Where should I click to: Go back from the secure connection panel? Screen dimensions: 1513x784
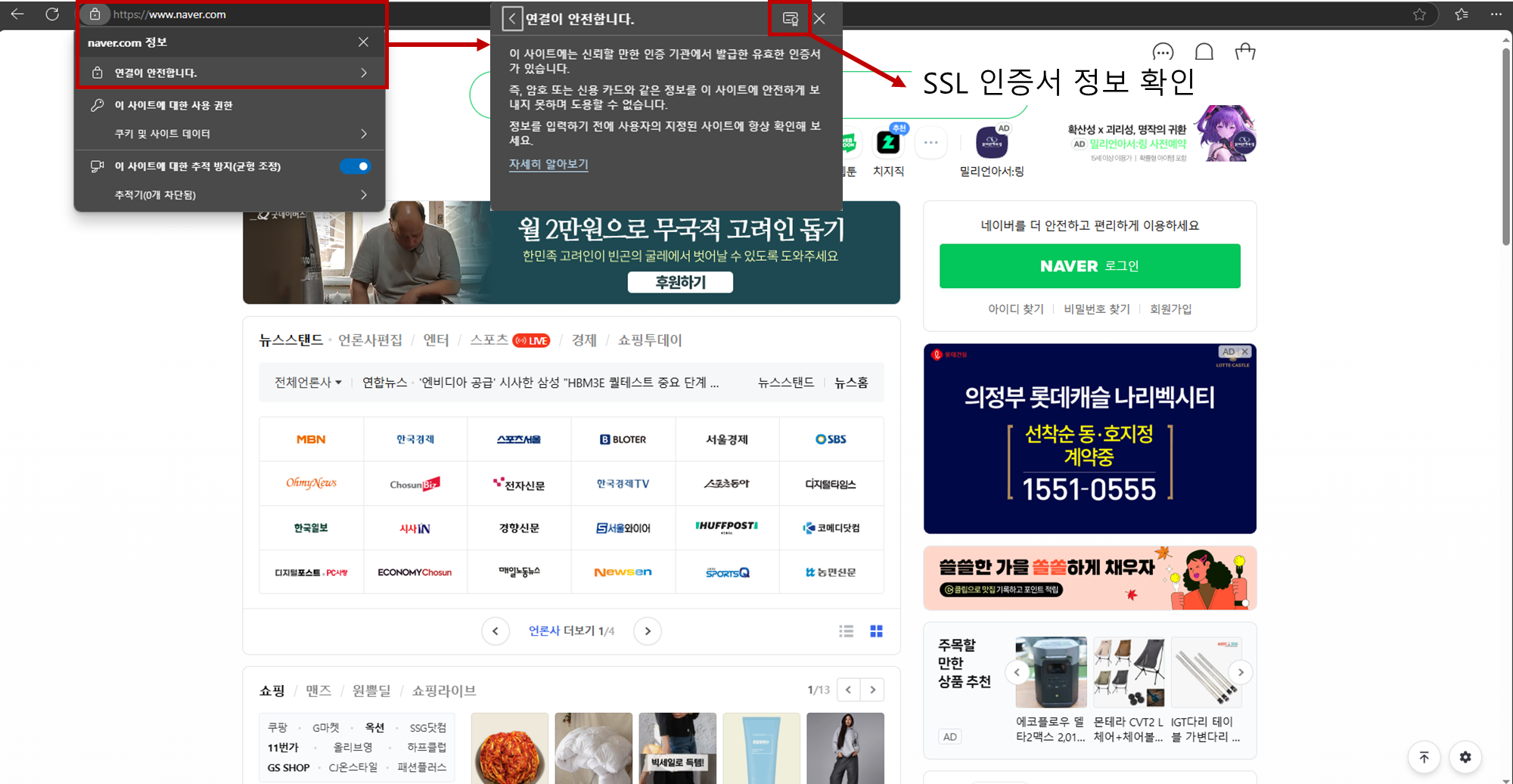(x=512, y=19)
